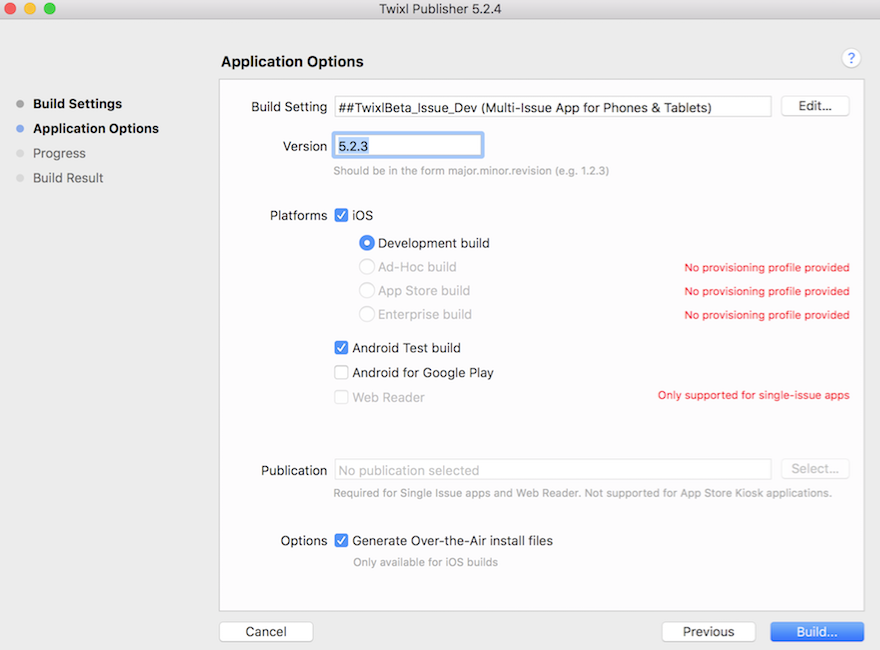The height and width of the screenshot is (650, 880).
Task: Start the build with Build... button
Action: 817,631
